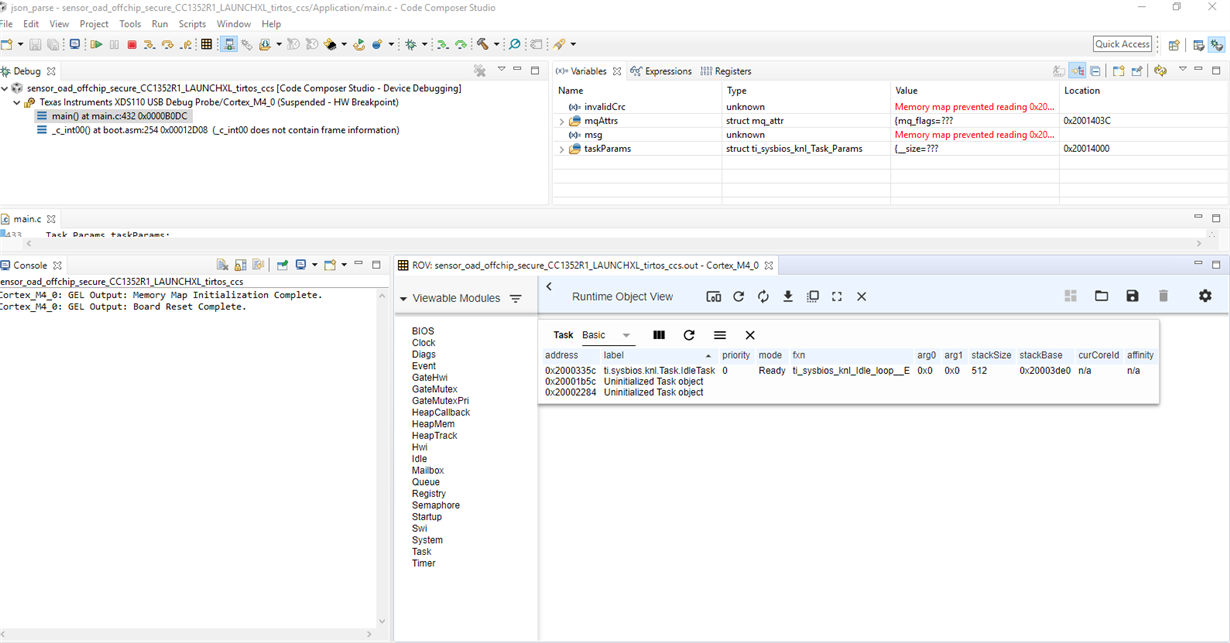Open the Project menu
The image size is (1230, 643).
(94, 24)
